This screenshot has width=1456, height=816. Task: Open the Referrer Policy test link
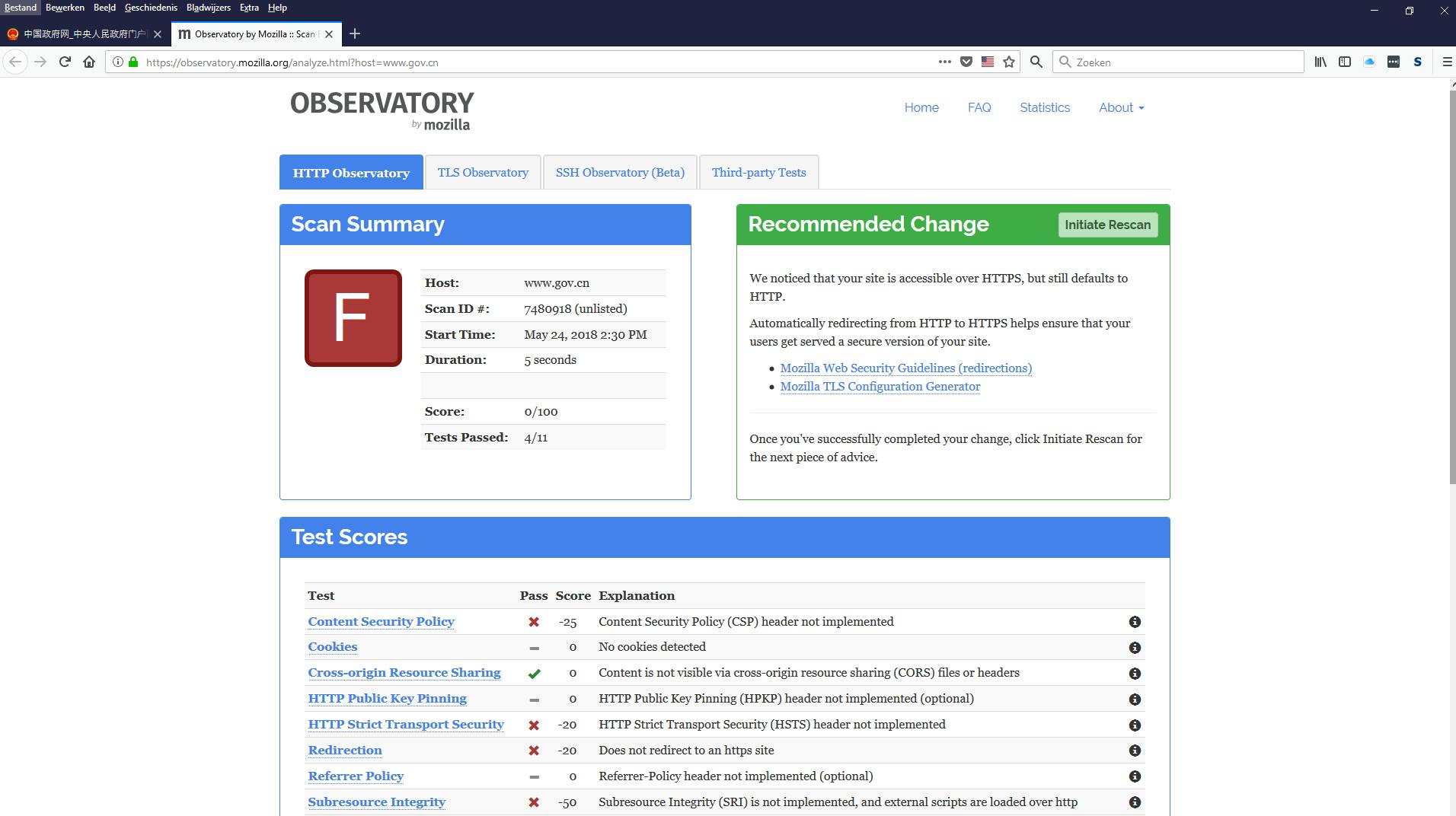(x=356, y=776)
